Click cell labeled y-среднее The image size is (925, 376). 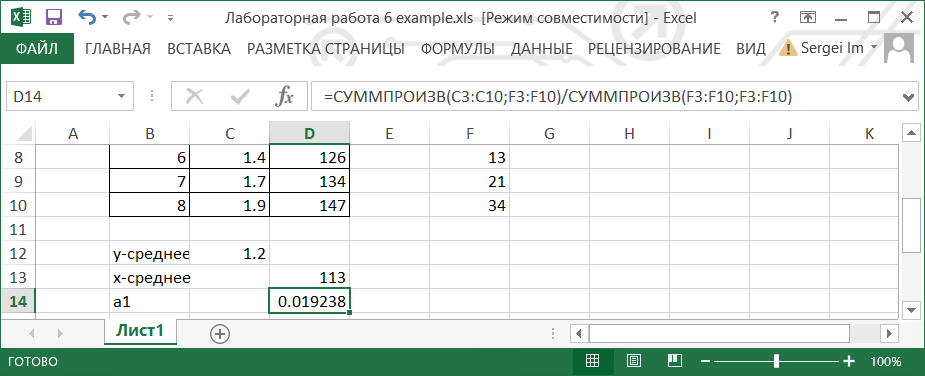coord(150,254)
